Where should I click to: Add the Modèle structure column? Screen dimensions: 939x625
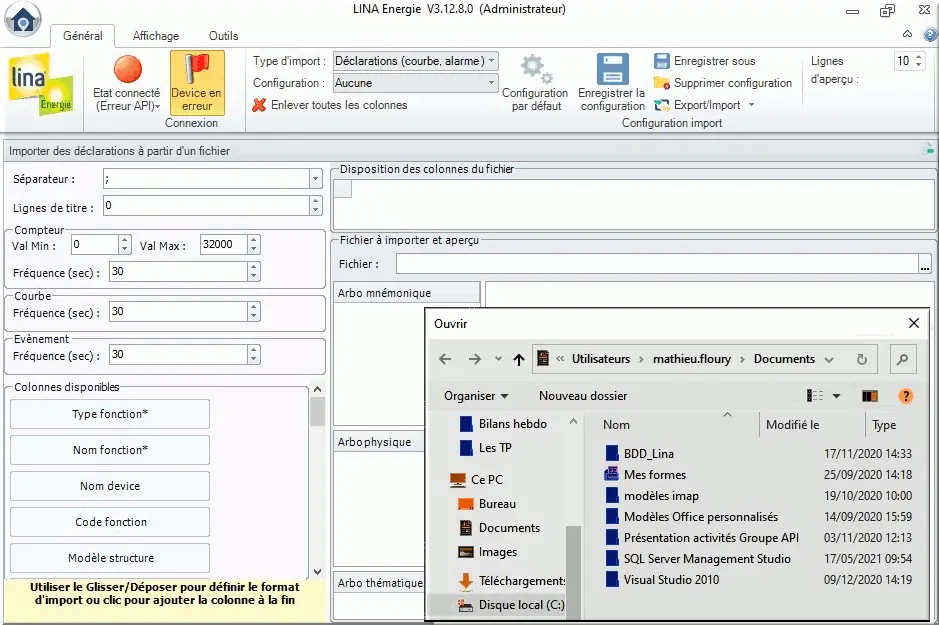110,557
